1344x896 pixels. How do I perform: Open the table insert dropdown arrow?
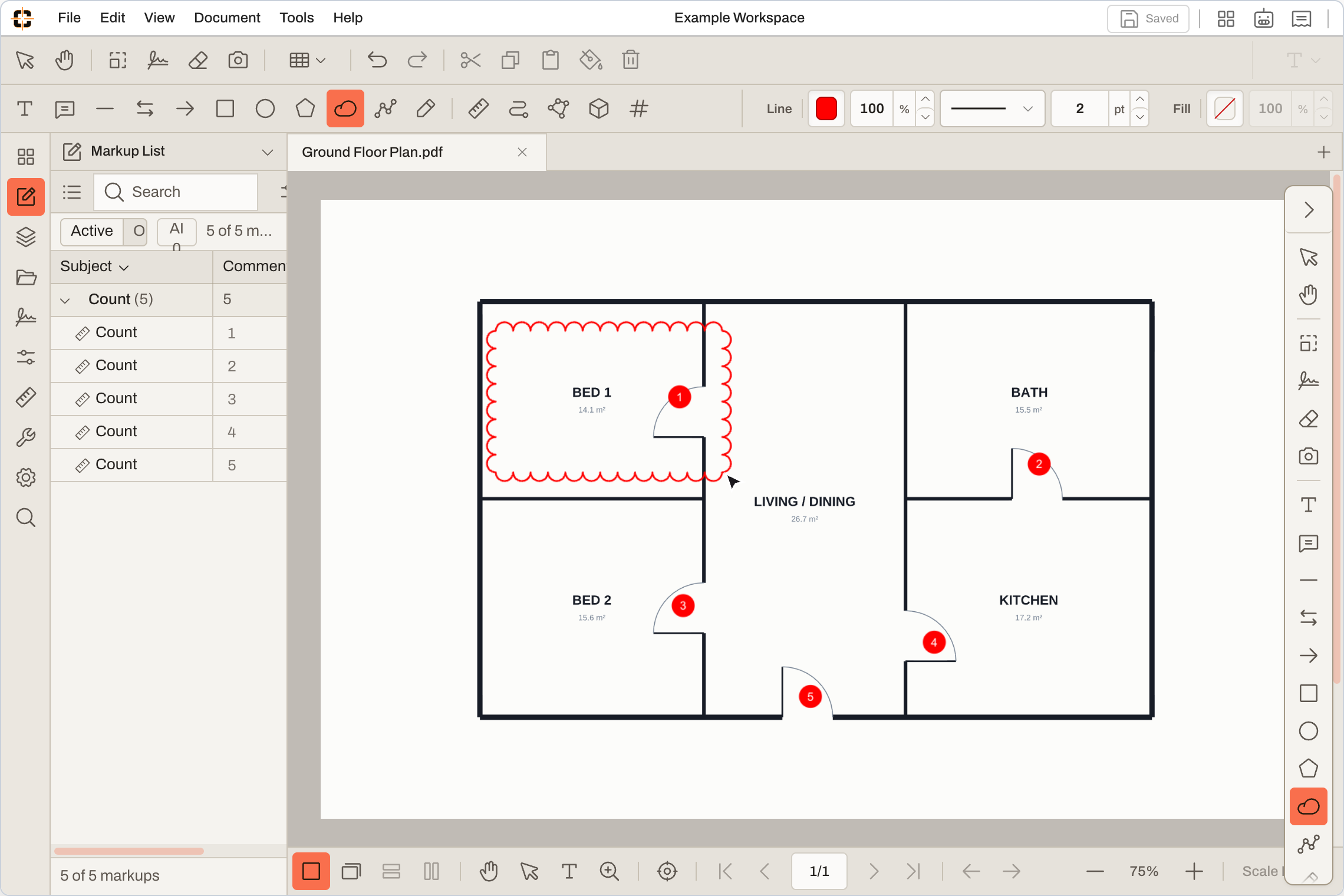point(321,60)
